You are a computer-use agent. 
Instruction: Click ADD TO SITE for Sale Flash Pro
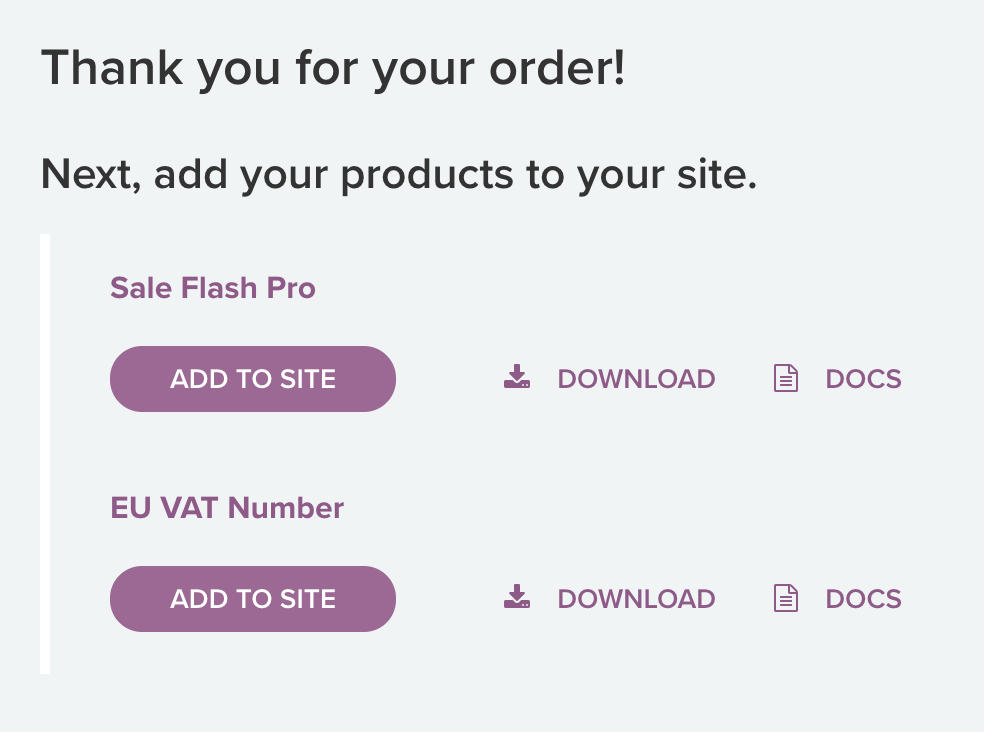click(x=252, y=378)
